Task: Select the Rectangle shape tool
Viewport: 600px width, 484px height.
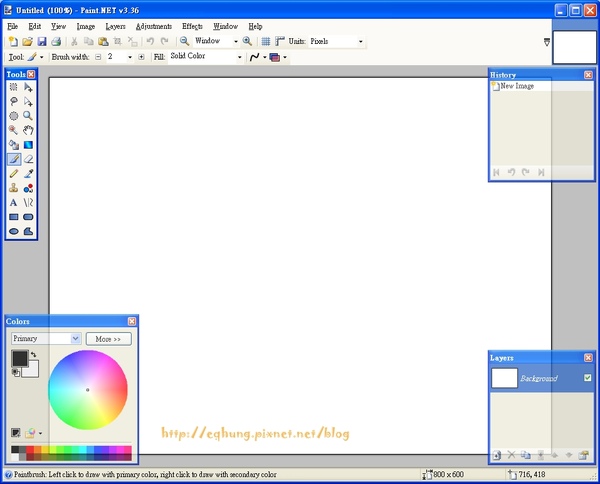Action: (14, 217)
